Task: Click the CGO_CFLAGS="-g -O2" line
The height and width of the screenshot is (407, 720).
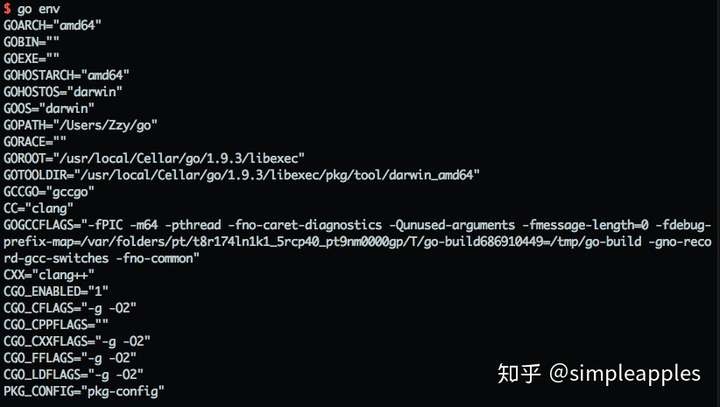Action: (x=70, y=308)
